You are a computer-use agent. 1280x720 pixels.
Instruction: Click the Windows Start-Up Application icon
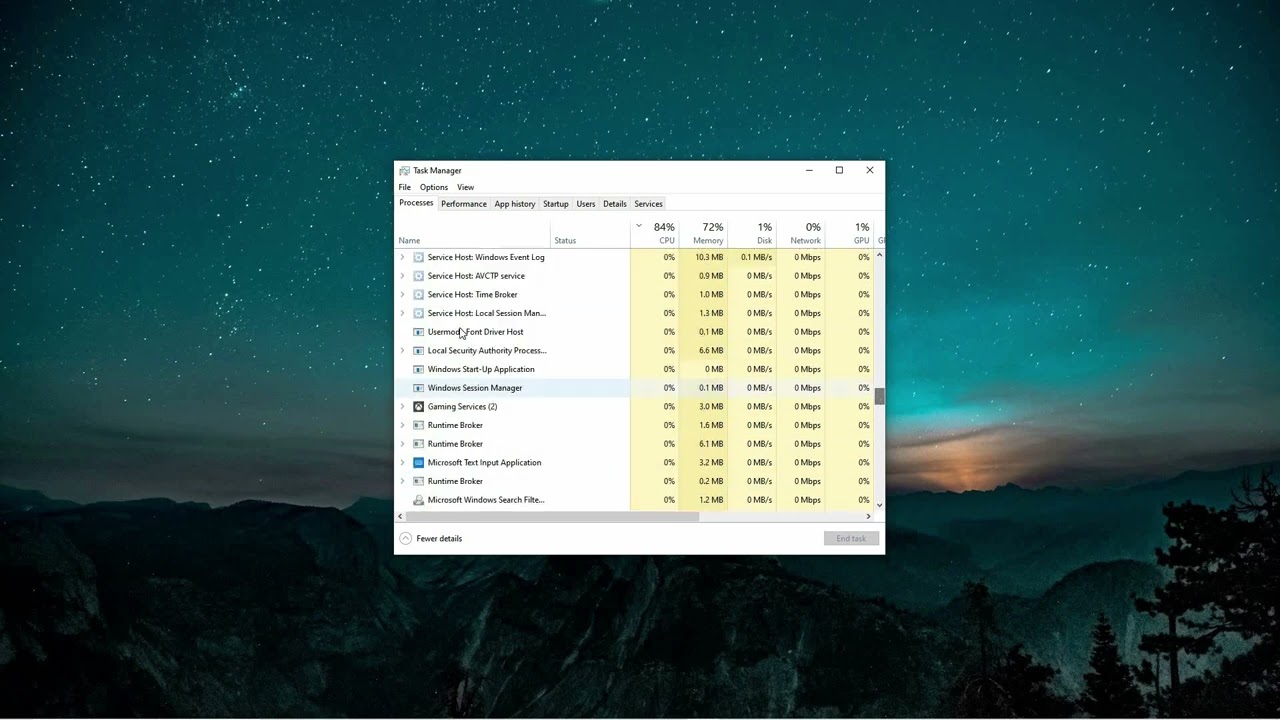pyautogui.click(x=419, y=369)
